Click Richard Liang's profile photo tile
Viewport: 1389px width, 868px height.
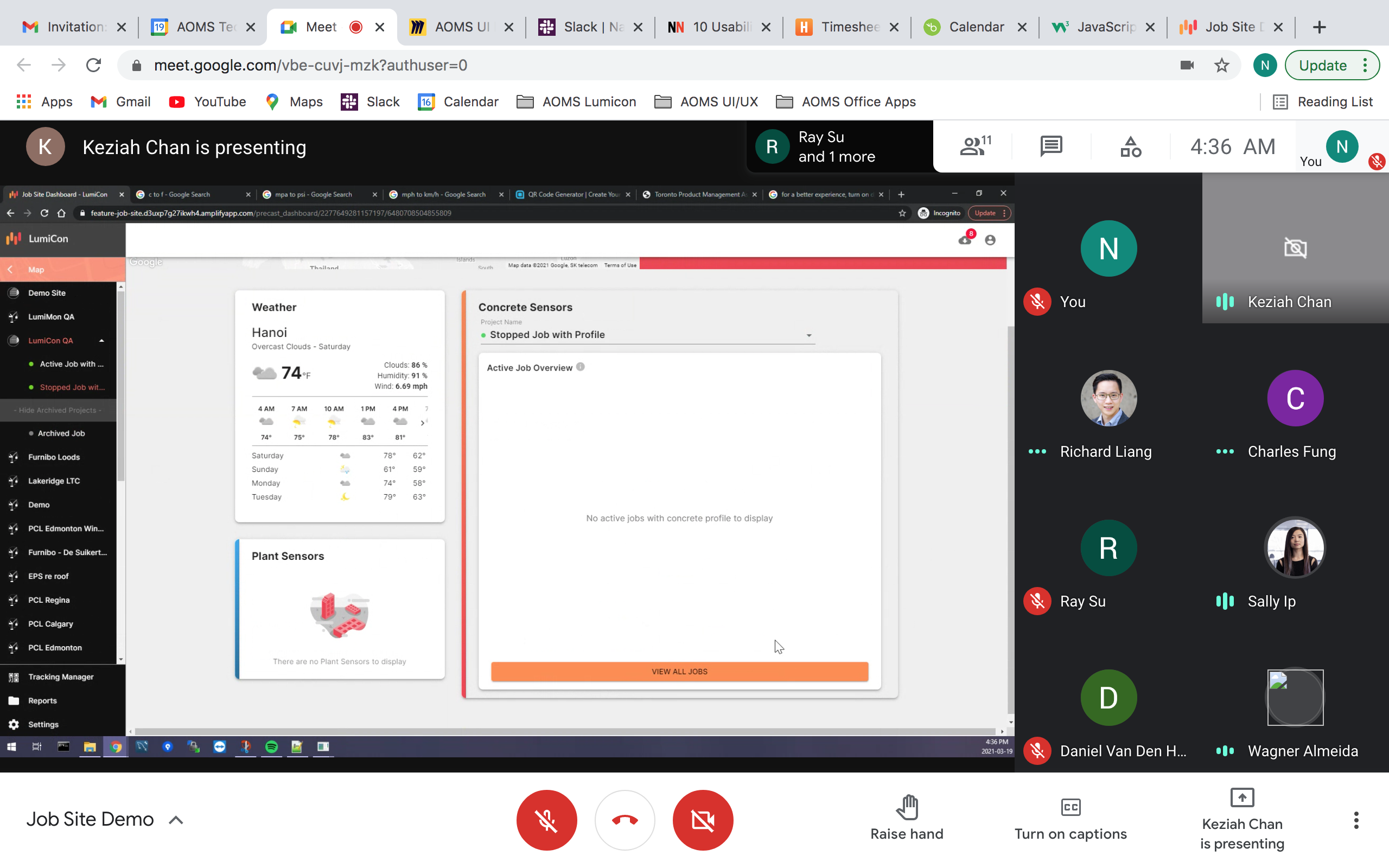pyautogui.click(x=1108, y=398)
